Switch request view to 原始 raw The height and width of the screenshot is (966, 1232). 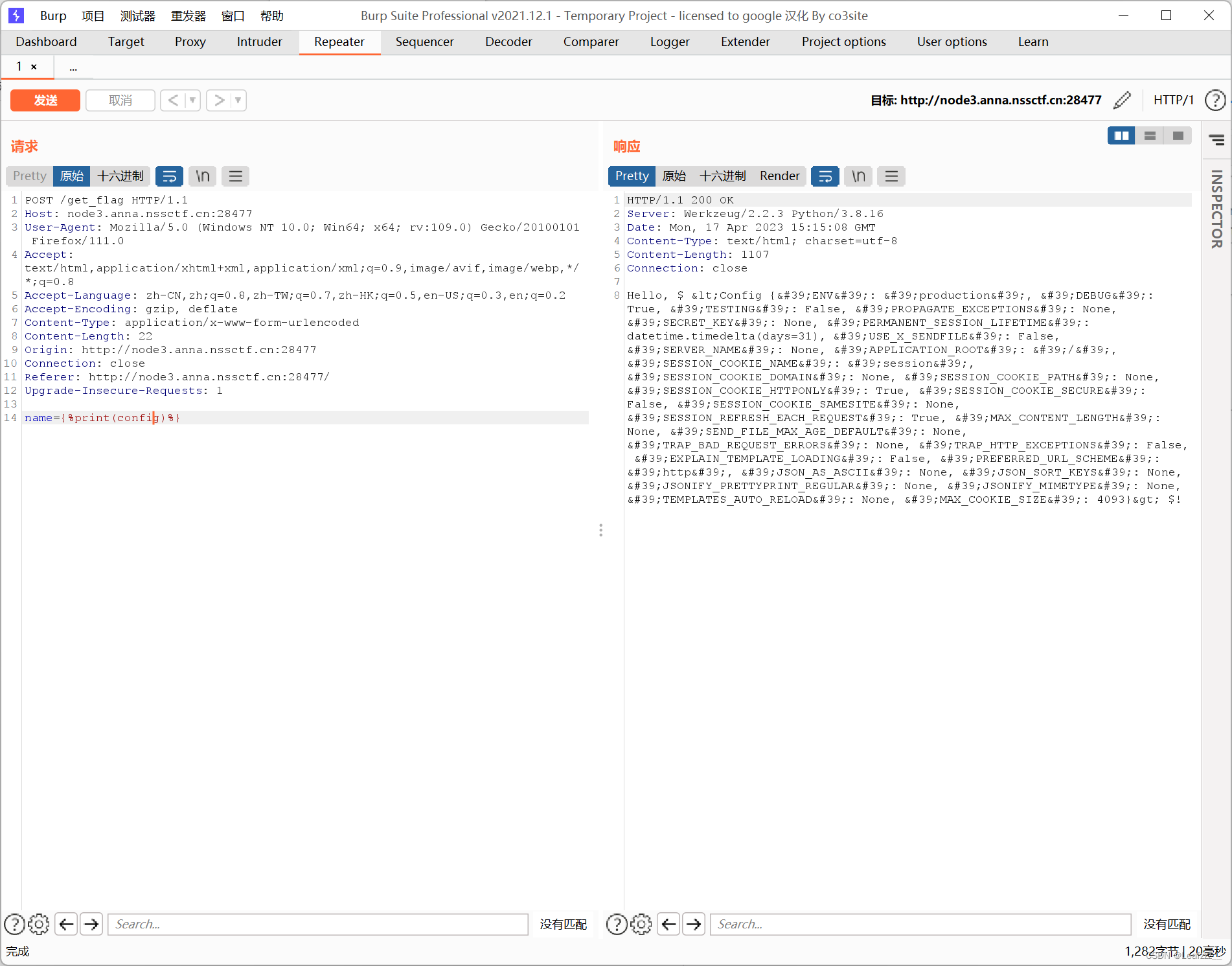(x=72, y=176)
